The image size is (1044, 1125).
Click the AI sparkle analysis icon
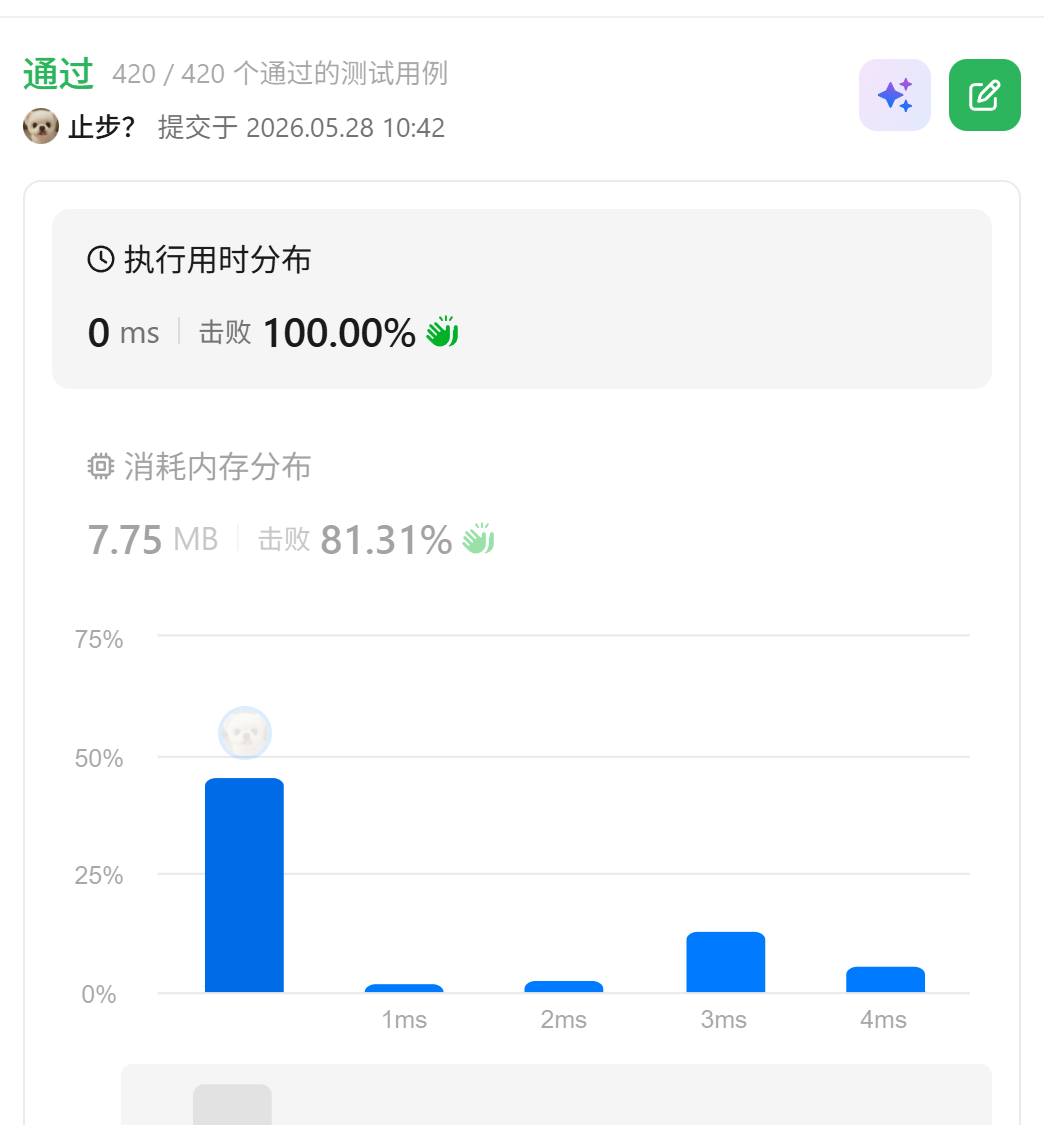coord(895,95)
